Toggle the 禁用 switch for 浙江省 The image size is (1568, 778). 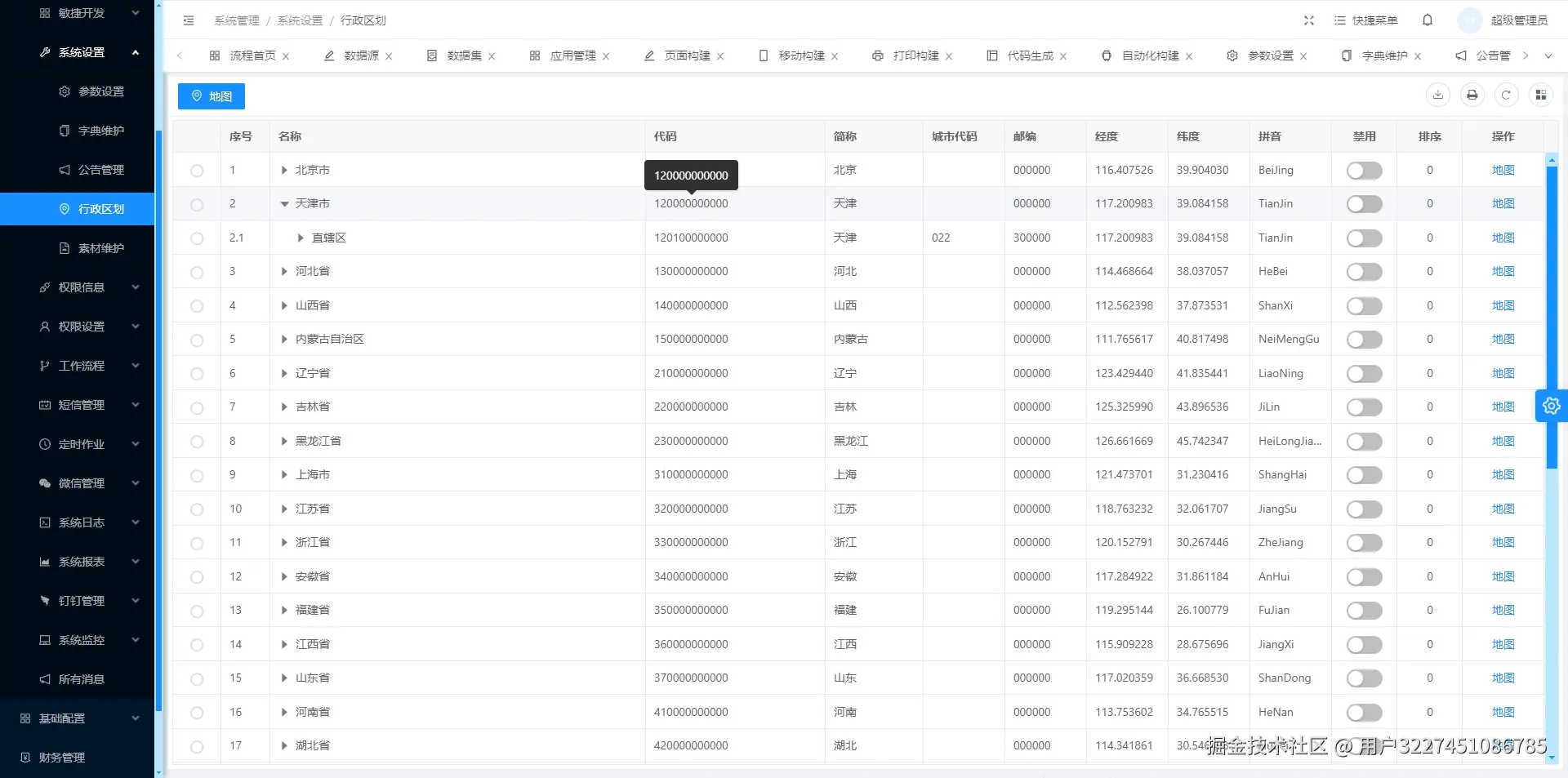point(1364,543)
